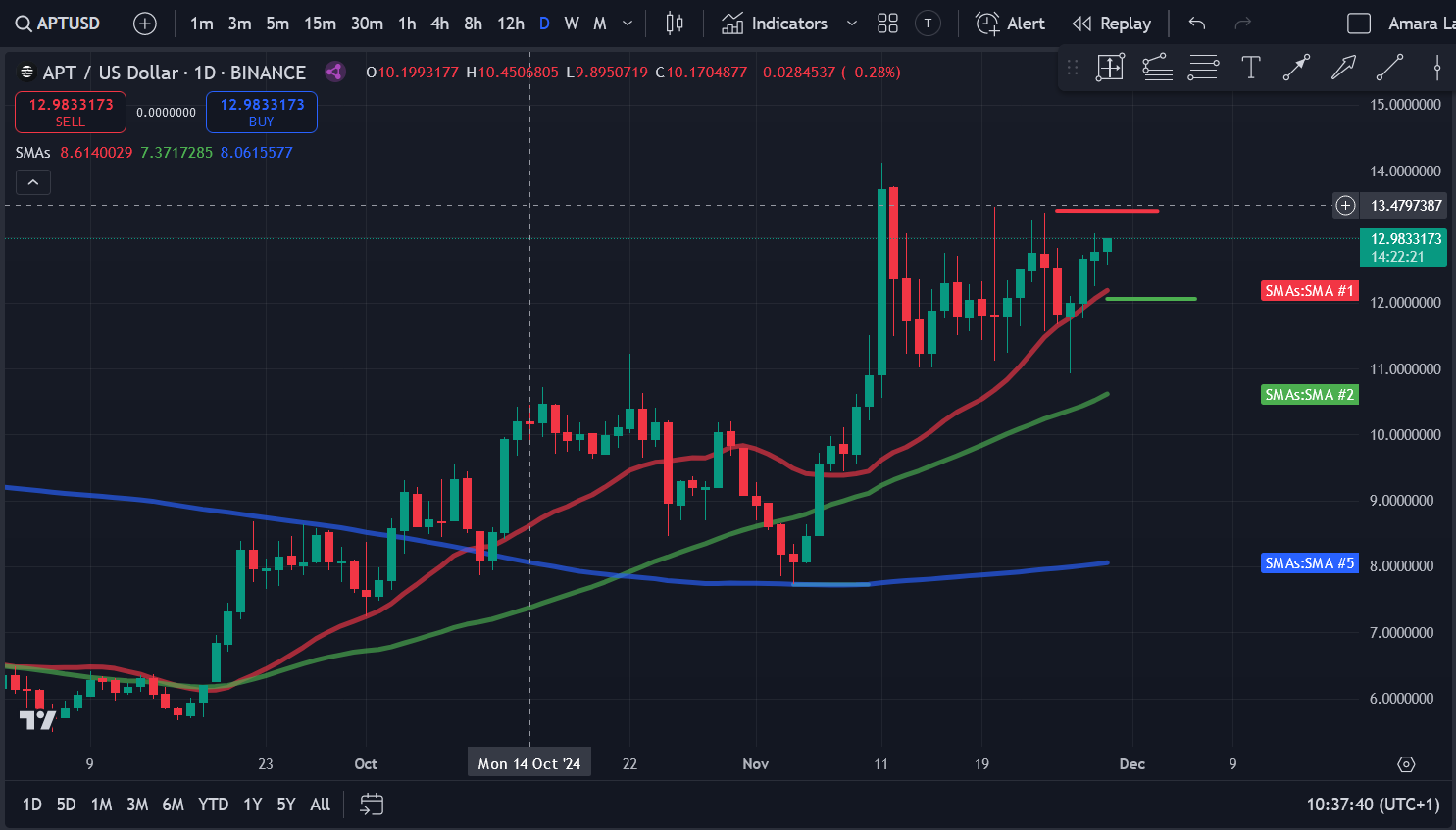Viewport: 1456px width, 830px height.
Task: Select the measure tool in drawing toolbar
Action: (1110, 68)
